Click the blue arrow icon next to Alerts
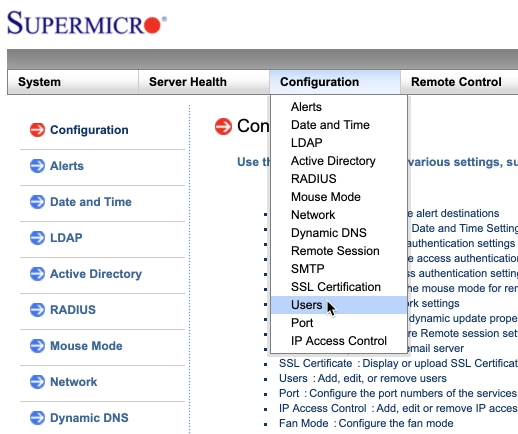This screenshot has width=518, height=434. 37,166
